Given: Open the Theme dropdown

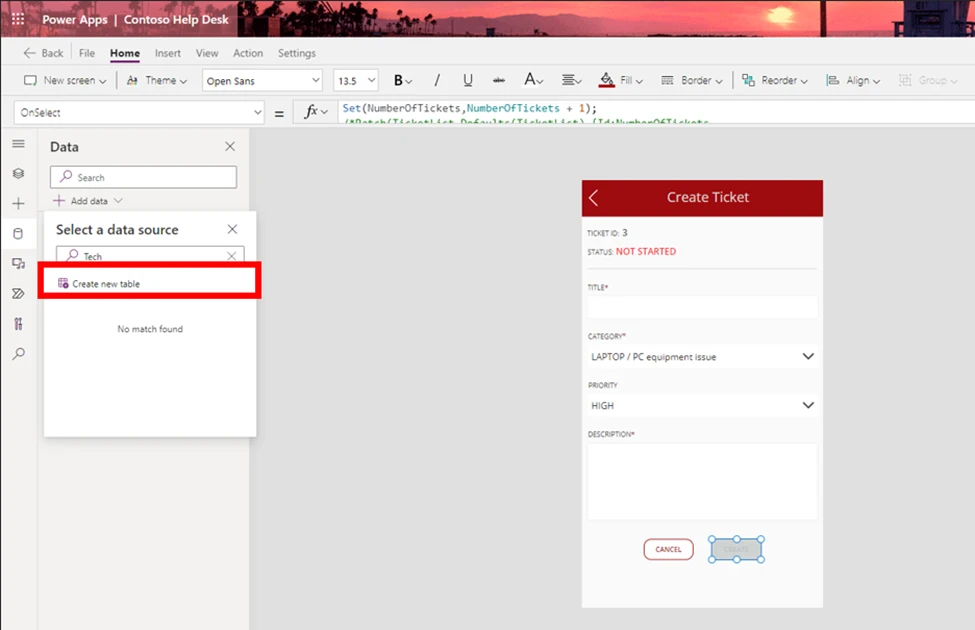Looking at the screenshot, I should (156, 79).
